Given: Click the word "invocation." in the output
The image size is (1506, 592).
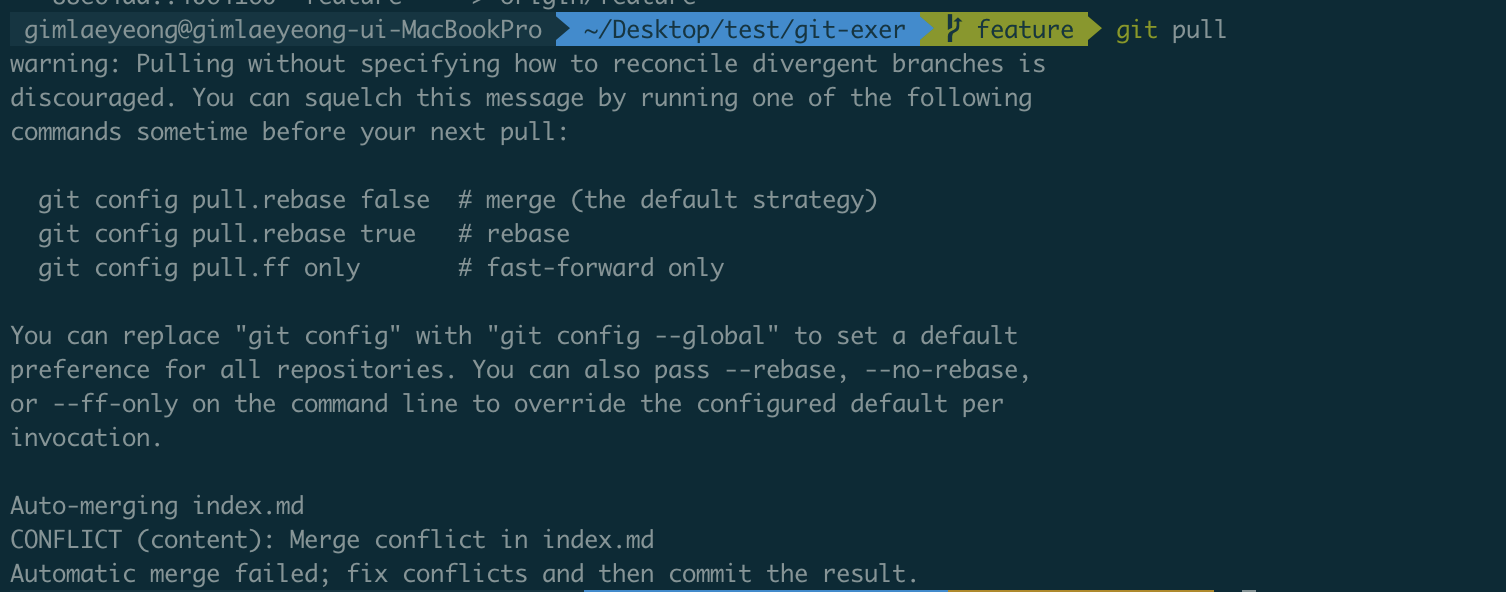Looking at the screenshot, I should coord(86,438).
